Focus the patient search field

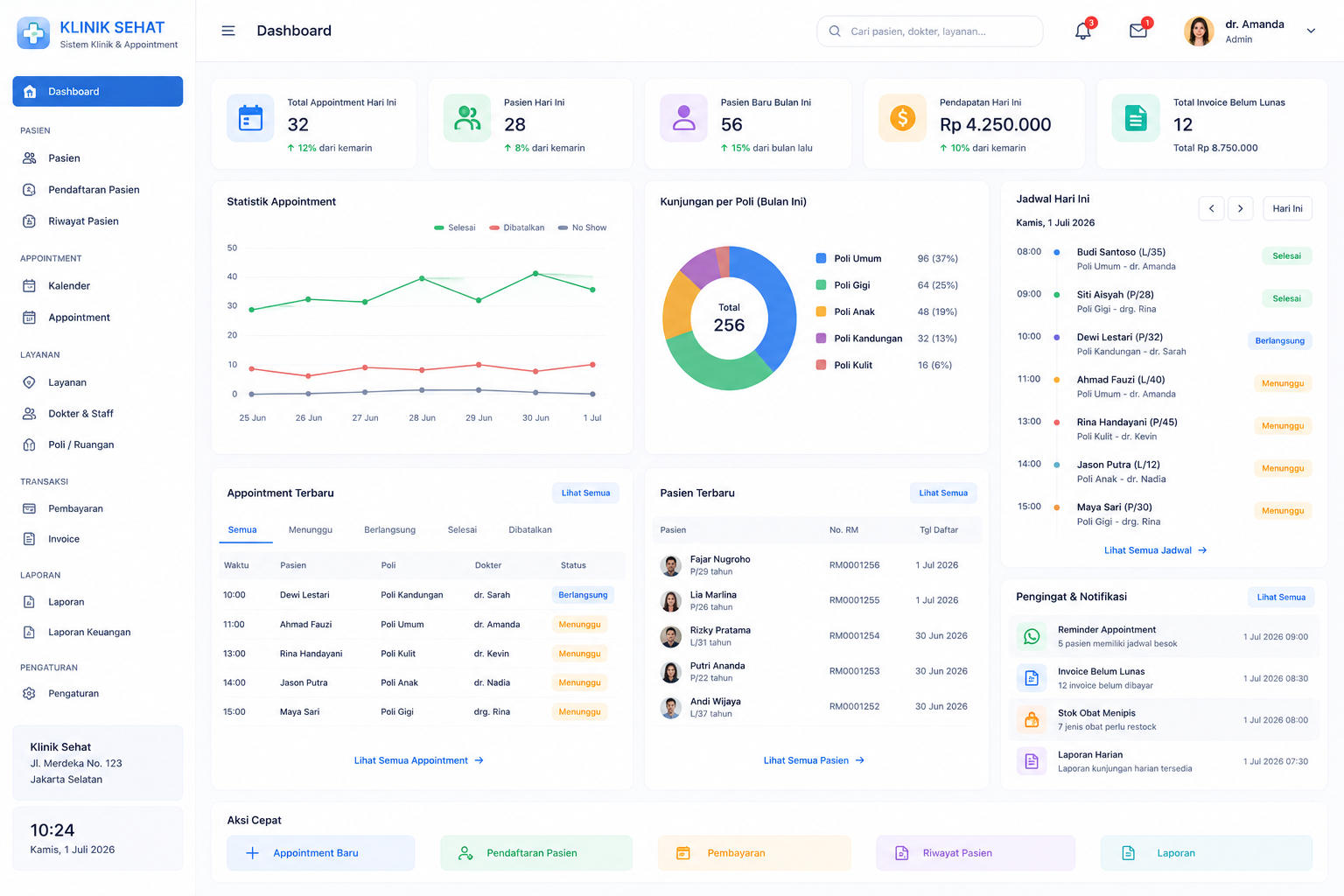coord(929,31)
